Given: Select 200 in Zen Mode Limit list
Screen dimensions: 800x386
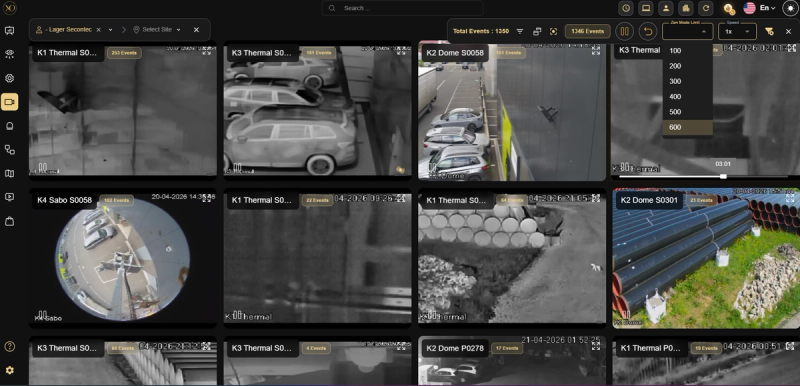Looking at the screenshot, I should 687,66.
